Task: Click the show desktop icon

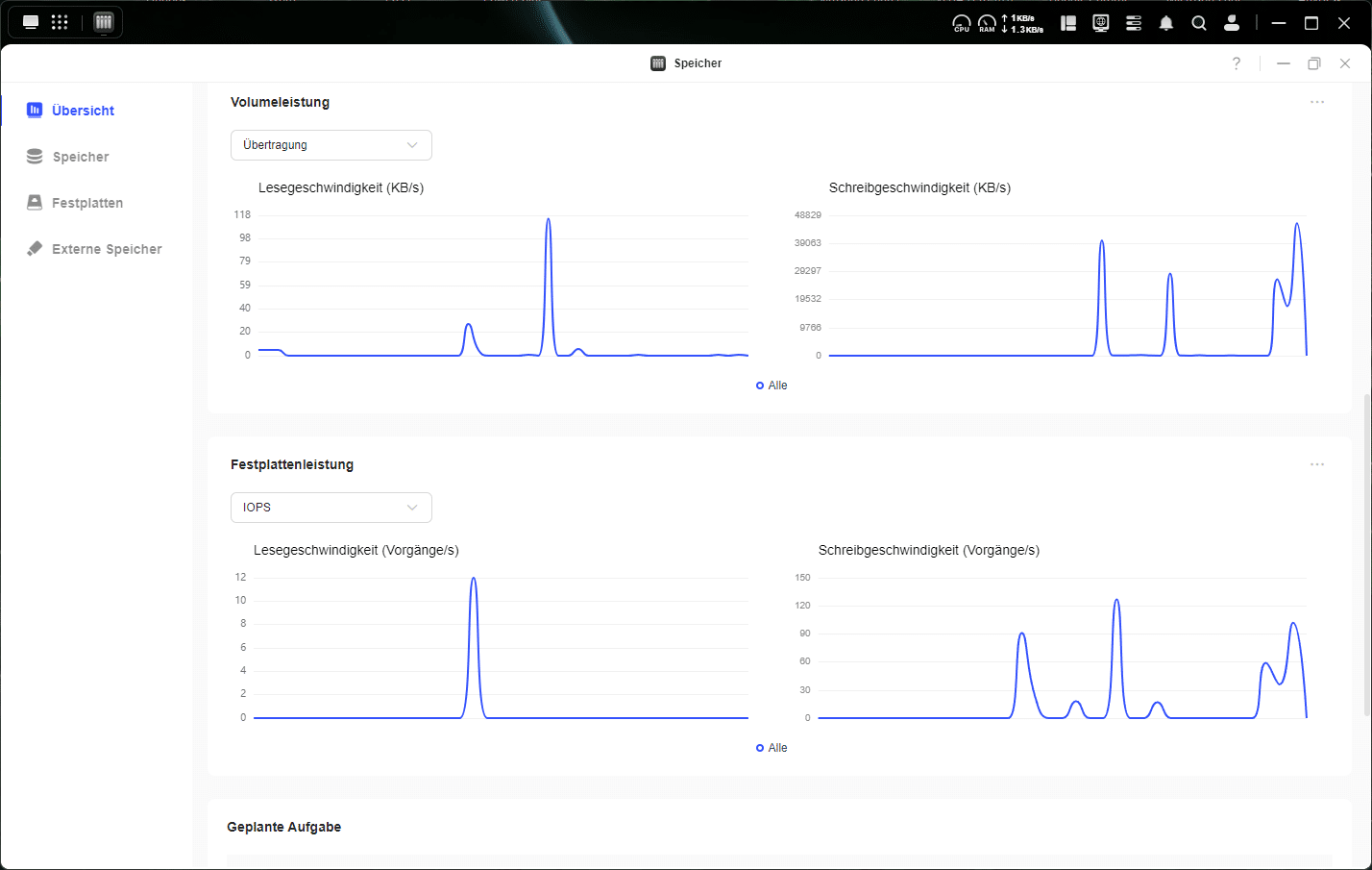Action: click(31, 22)
